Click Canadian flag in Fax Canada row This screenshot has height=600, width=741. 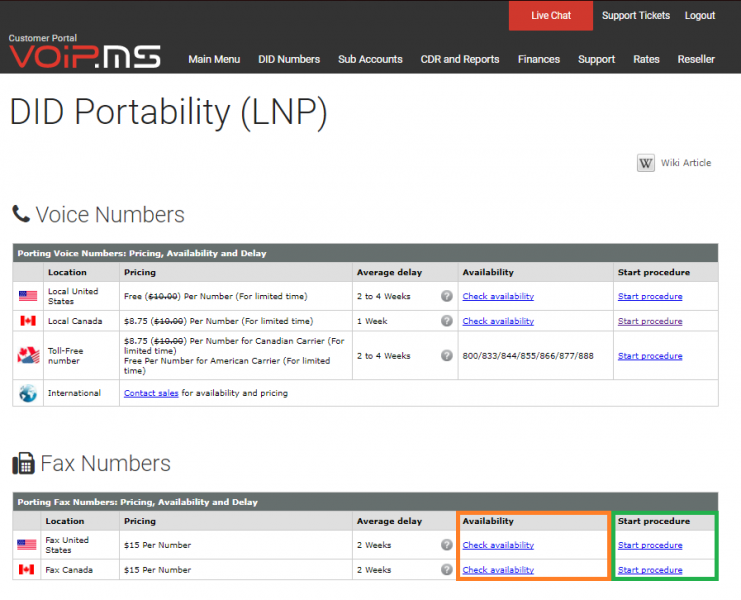(x=26, y=570)
